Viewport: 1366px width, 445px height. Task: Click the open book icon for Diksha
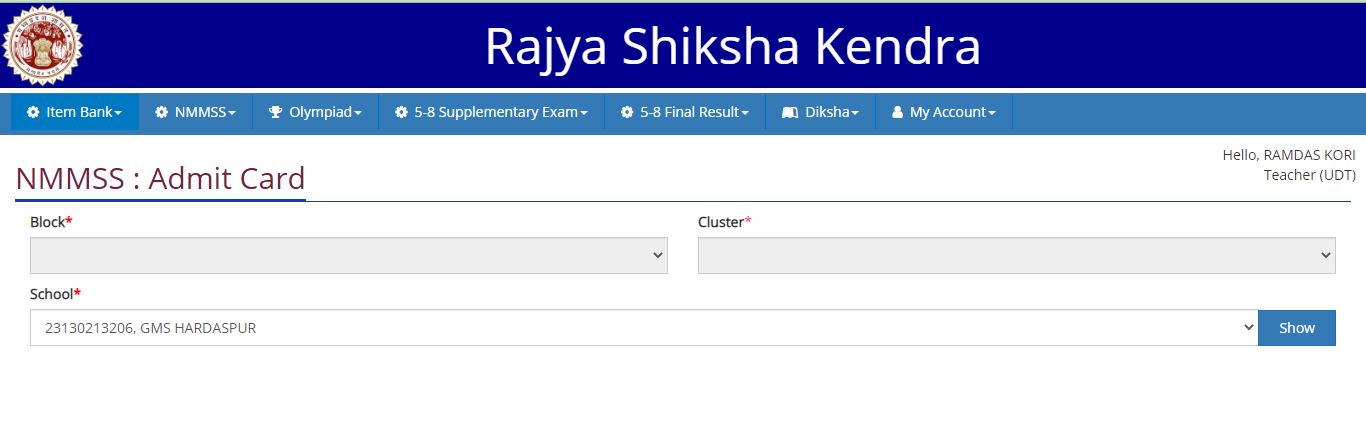pos(789,113)
